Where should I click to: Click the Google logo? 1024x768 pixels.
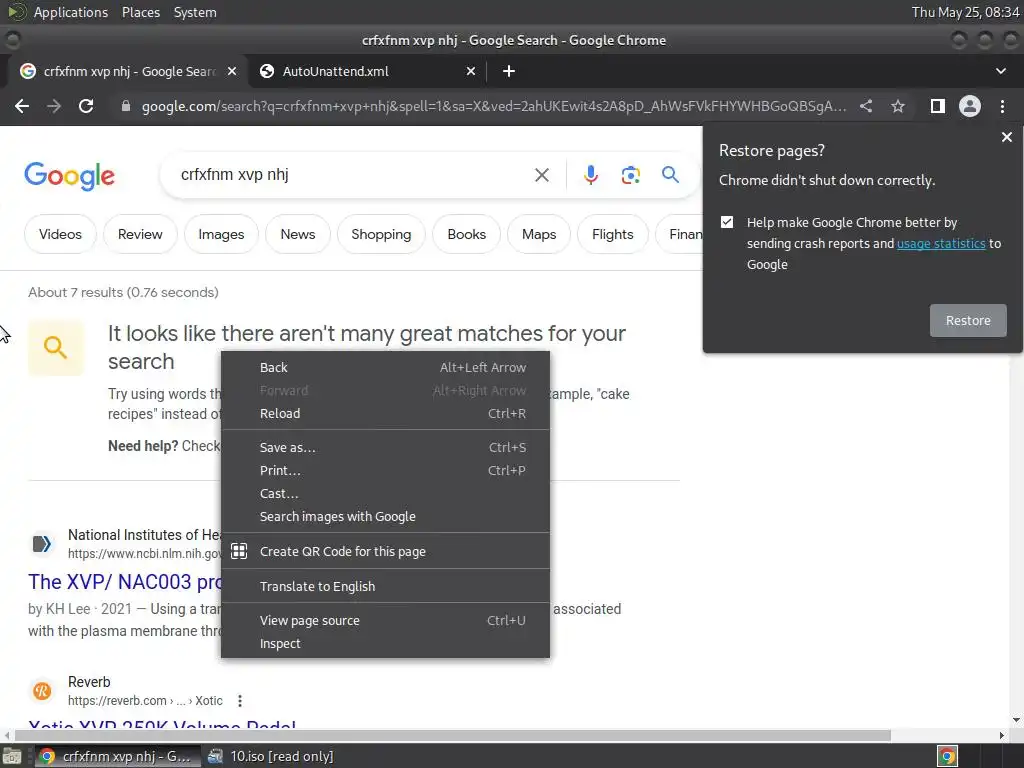click(69, 175)
